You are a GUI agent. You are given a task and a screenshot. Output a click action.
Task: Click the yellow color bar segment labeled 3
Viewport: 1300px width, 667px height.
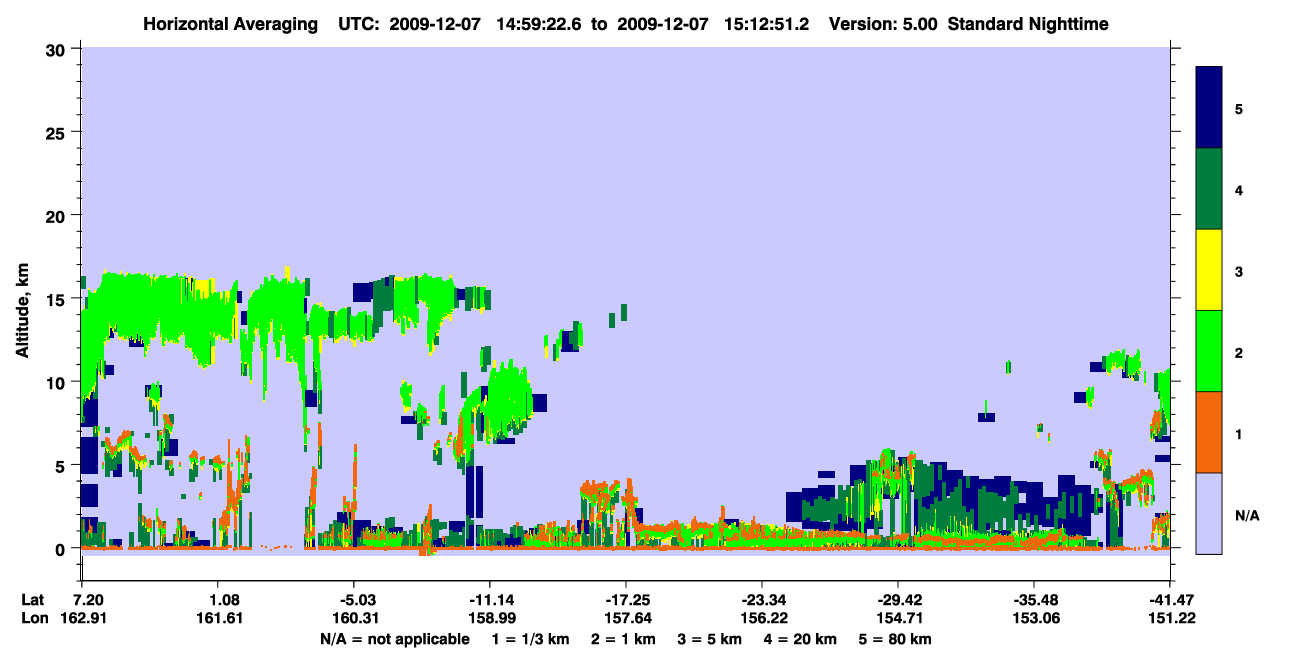click(1209, 270)
